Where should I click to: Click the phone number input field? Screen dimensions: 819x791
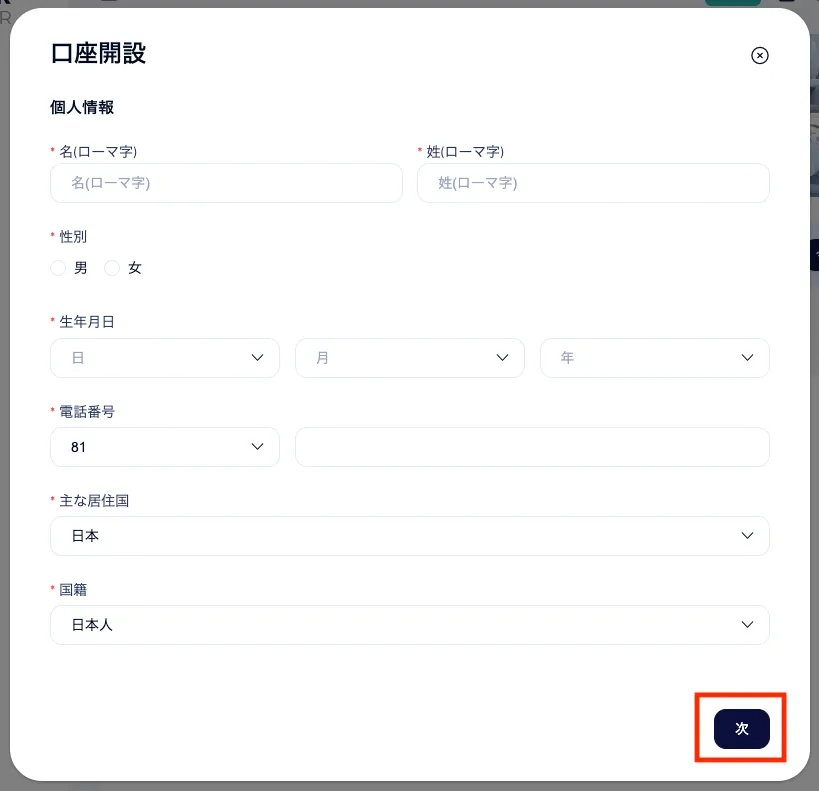coord(532,447)
